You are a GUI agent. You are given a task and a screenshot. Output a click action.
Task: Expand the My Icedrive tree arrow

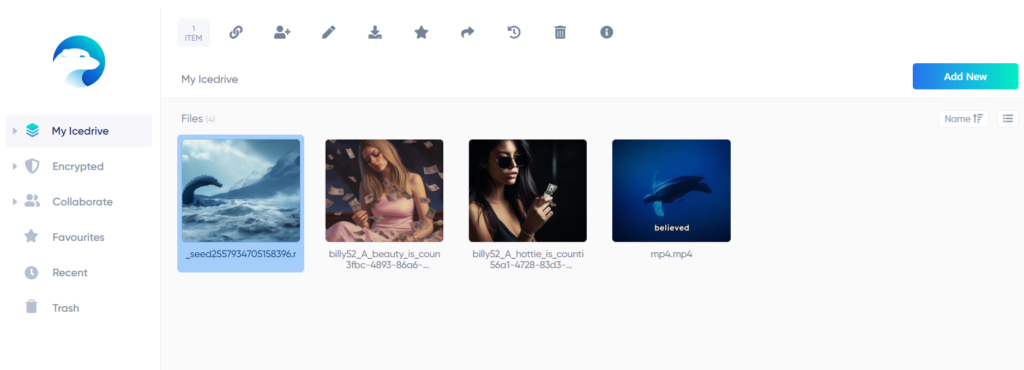click(15, 131)
